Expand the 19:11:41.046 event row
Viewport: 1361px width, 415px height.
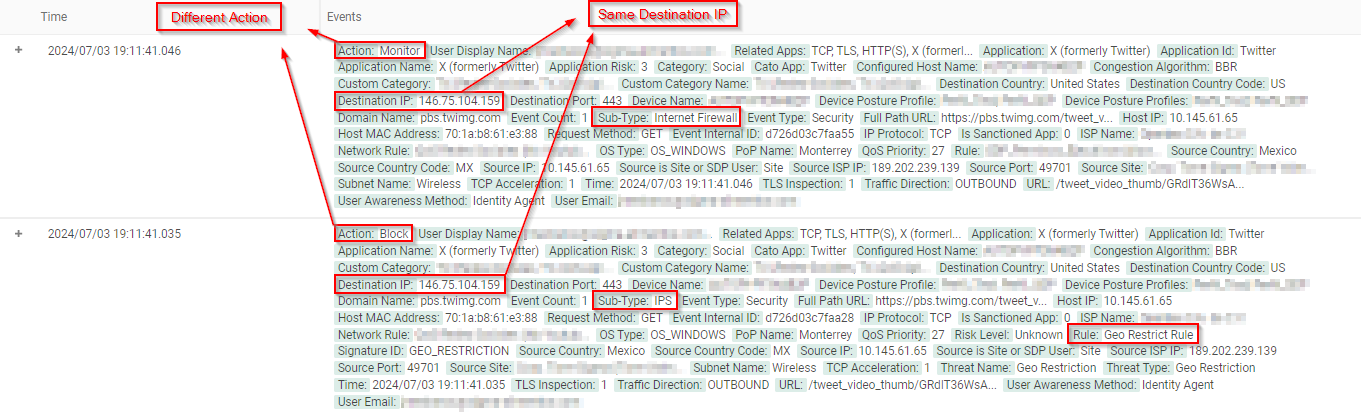click(x=19, y=51)
